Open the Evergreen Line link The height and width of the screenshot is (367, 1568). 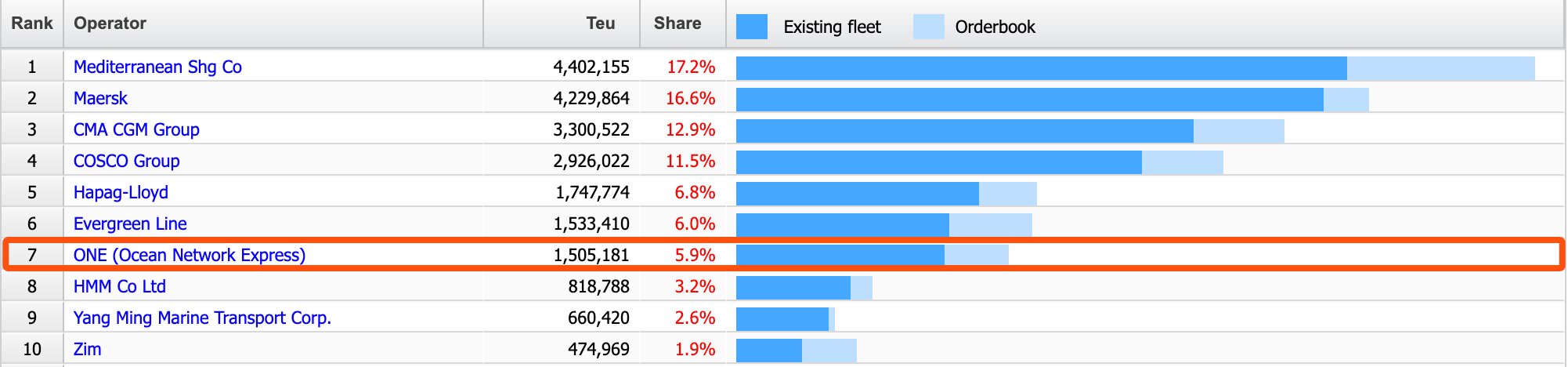coord(130,224)
